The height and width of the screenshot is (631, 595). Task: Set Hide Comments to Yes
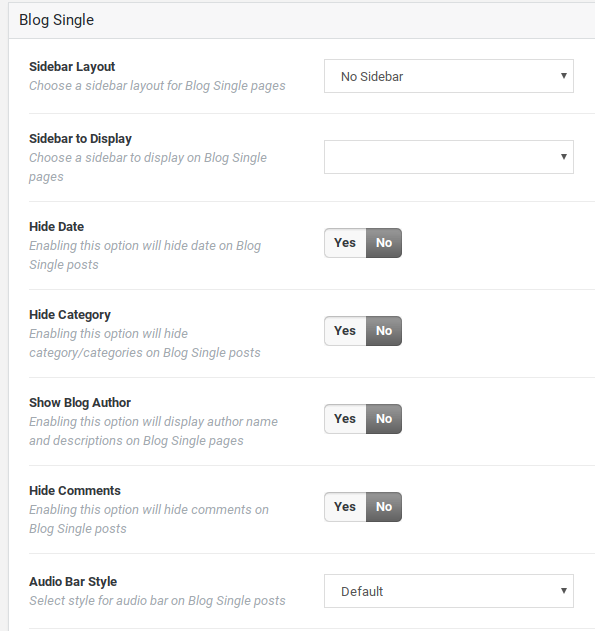(x=345, y=507)
